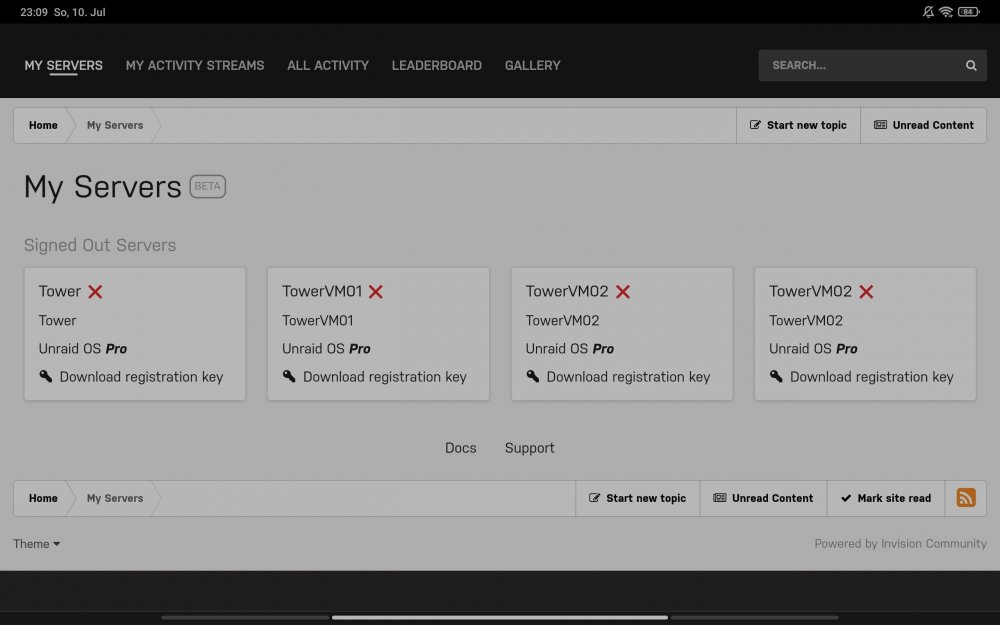The image size is (1000, 625).
Task: Click My Servers in top breadcrumb
Action: click(x=115, y=125)
